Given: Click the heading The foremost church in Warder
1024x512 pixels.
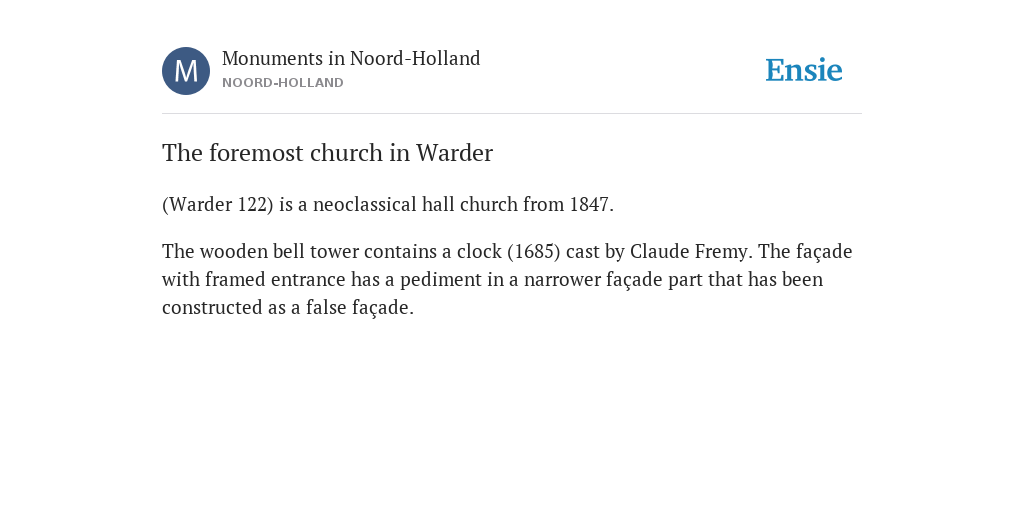Looking at the screenshot, I should 327,153.
